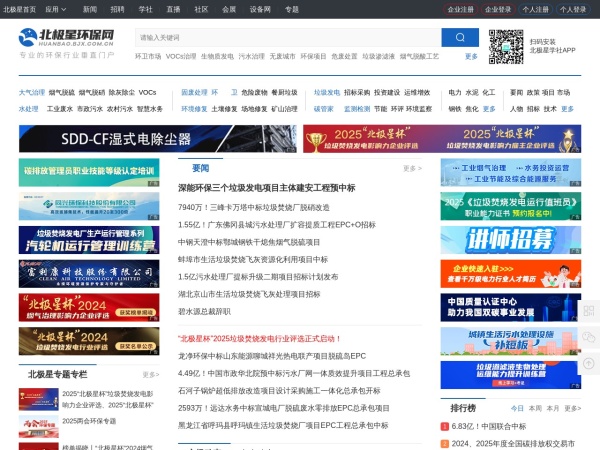Open the floating QR code sidebar icon
600x450 pixels.
coord(589,310)
